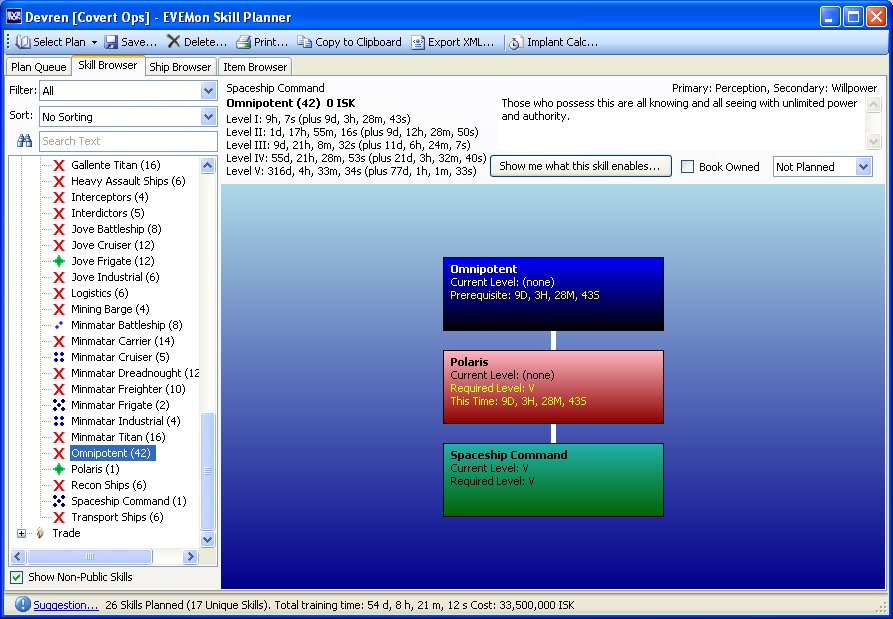The width and height of the screenshot is (893, 619).
Task: Click red X icon beside Heavy Assault Ships
Action: [x=59, y=181]
